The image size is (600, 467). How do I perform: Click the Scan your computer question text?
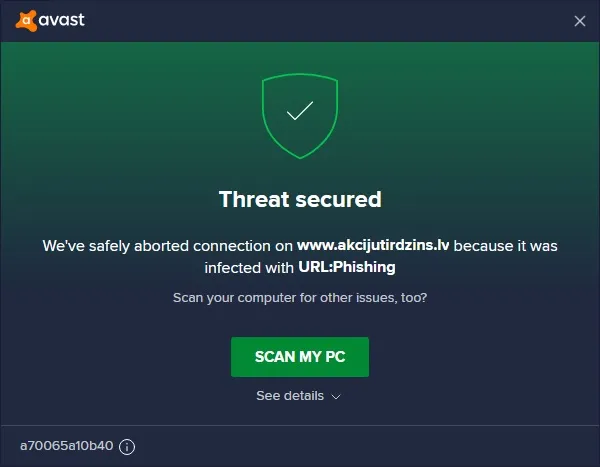pos(300,298)
